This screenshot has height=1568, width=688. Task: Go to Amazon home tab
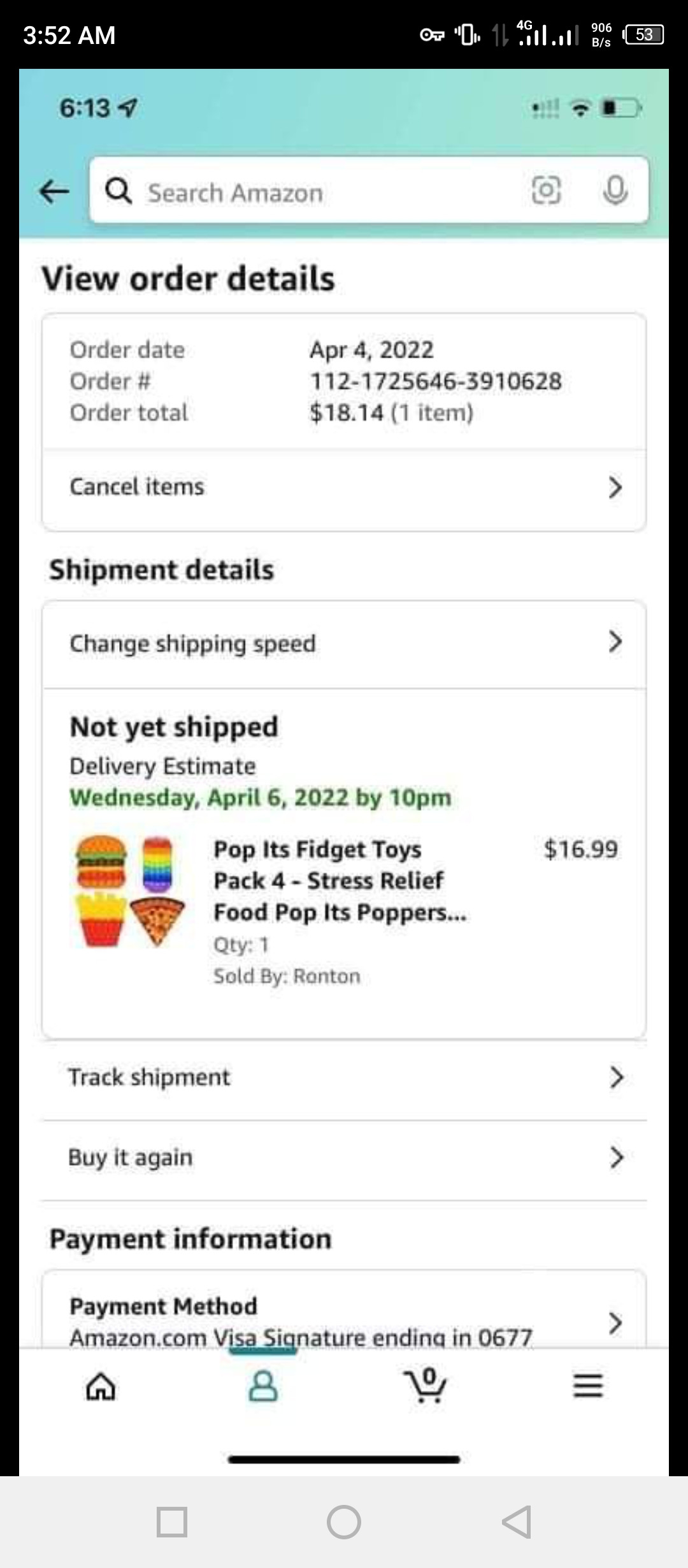tap(101, 1386)
